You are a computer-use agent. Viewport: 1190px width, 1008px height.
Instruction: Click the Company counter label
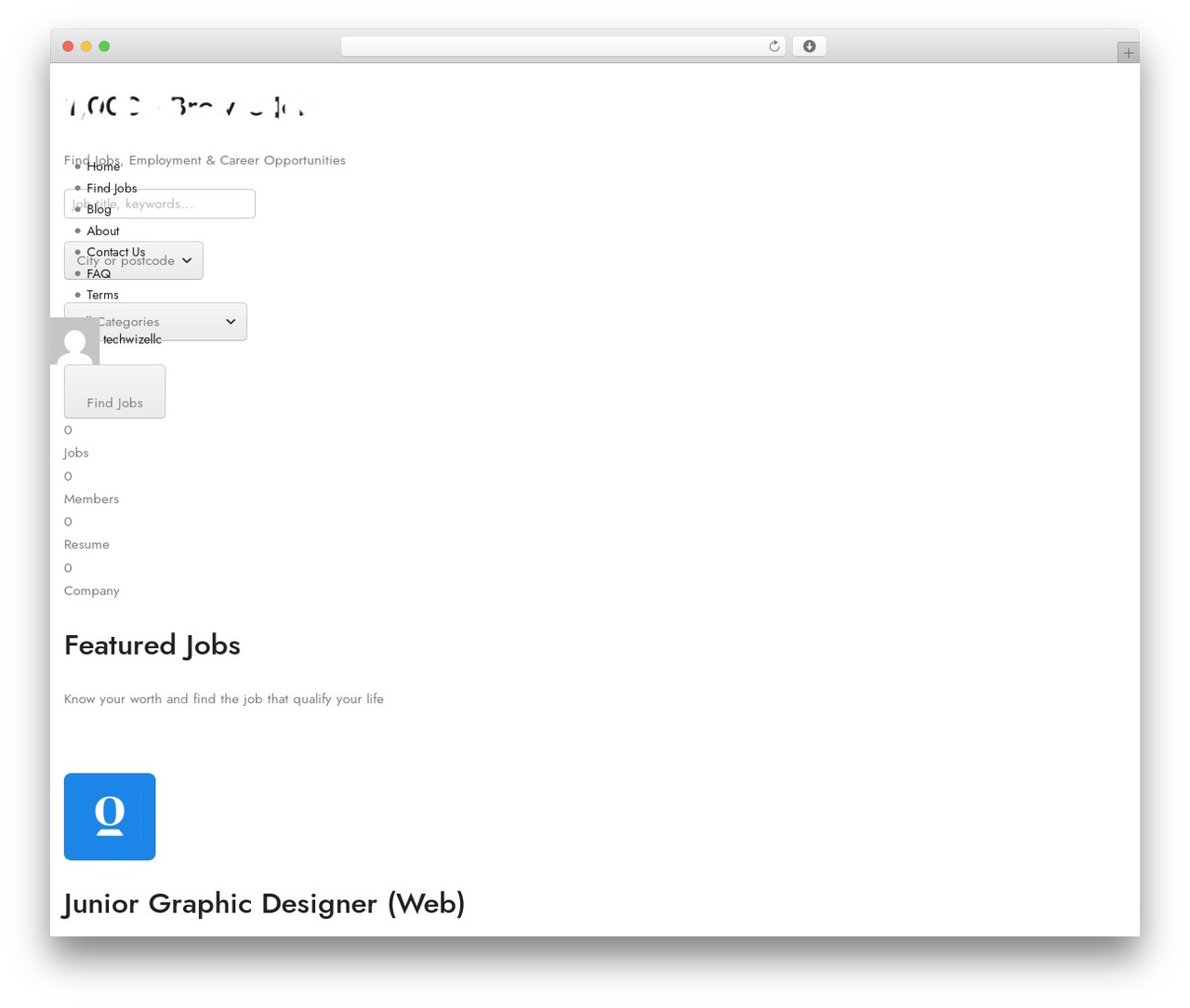click(92, 590)
